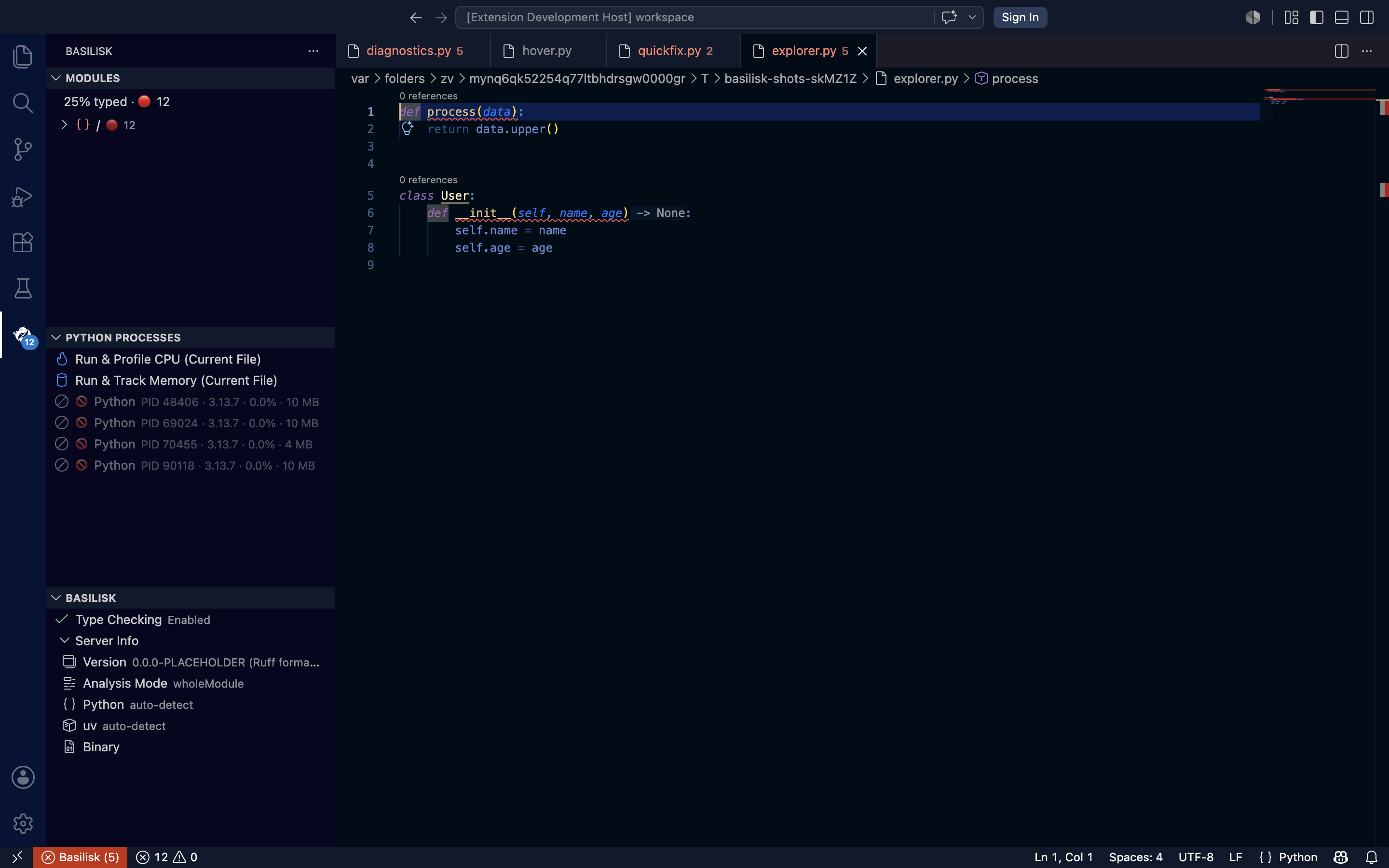Viewport: 1389px width, 868px height.
Task: Switch to the quickfix.py tab
Action: [x=673, y=51]
